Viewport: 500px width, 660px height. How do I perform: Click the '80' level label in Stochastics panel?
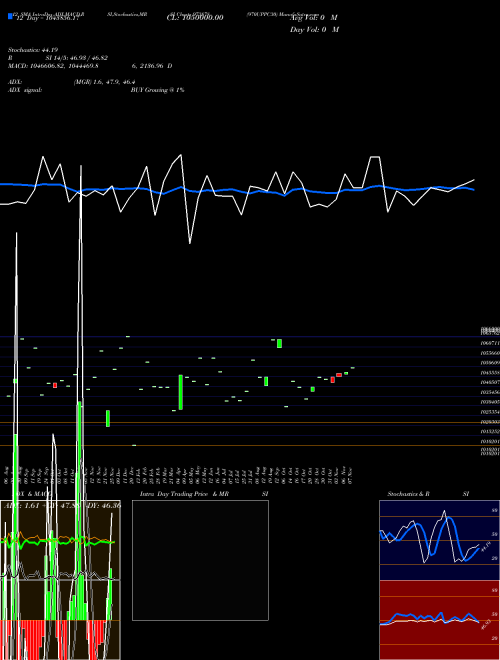click(x=495, y=510)
